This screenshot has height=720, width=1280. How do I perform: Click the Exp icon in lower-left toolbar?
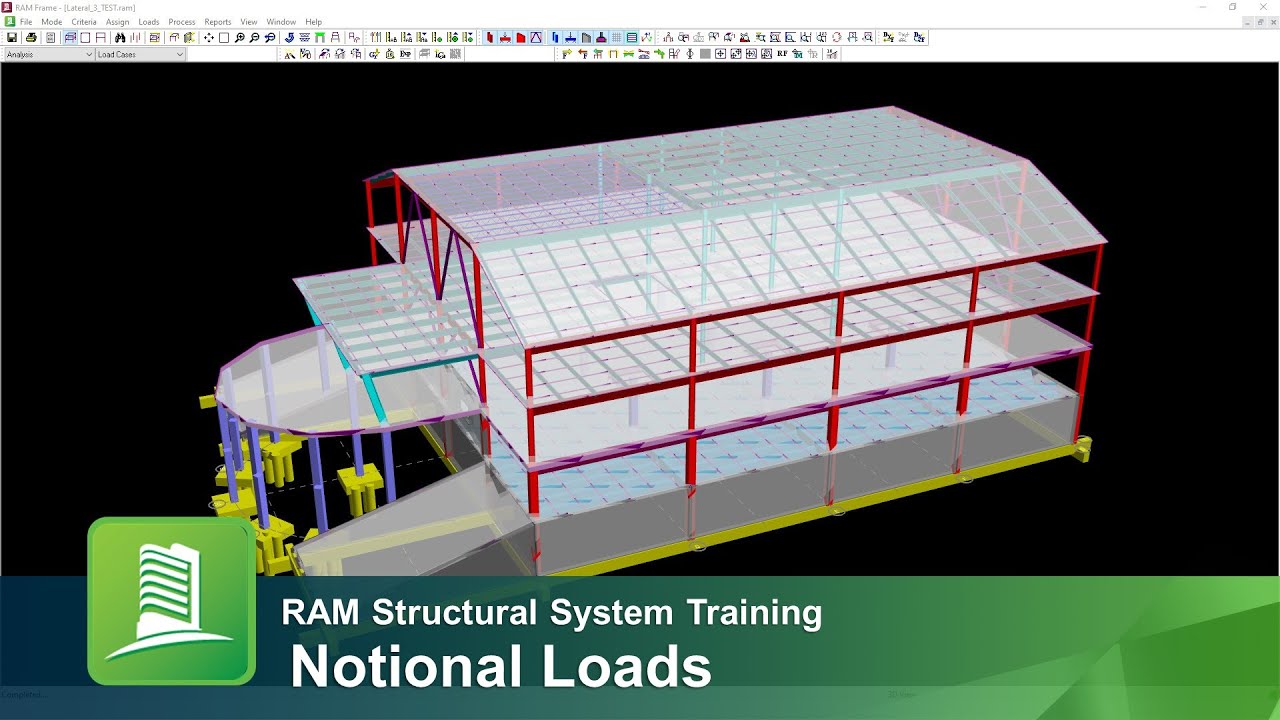tap(405, 54)
